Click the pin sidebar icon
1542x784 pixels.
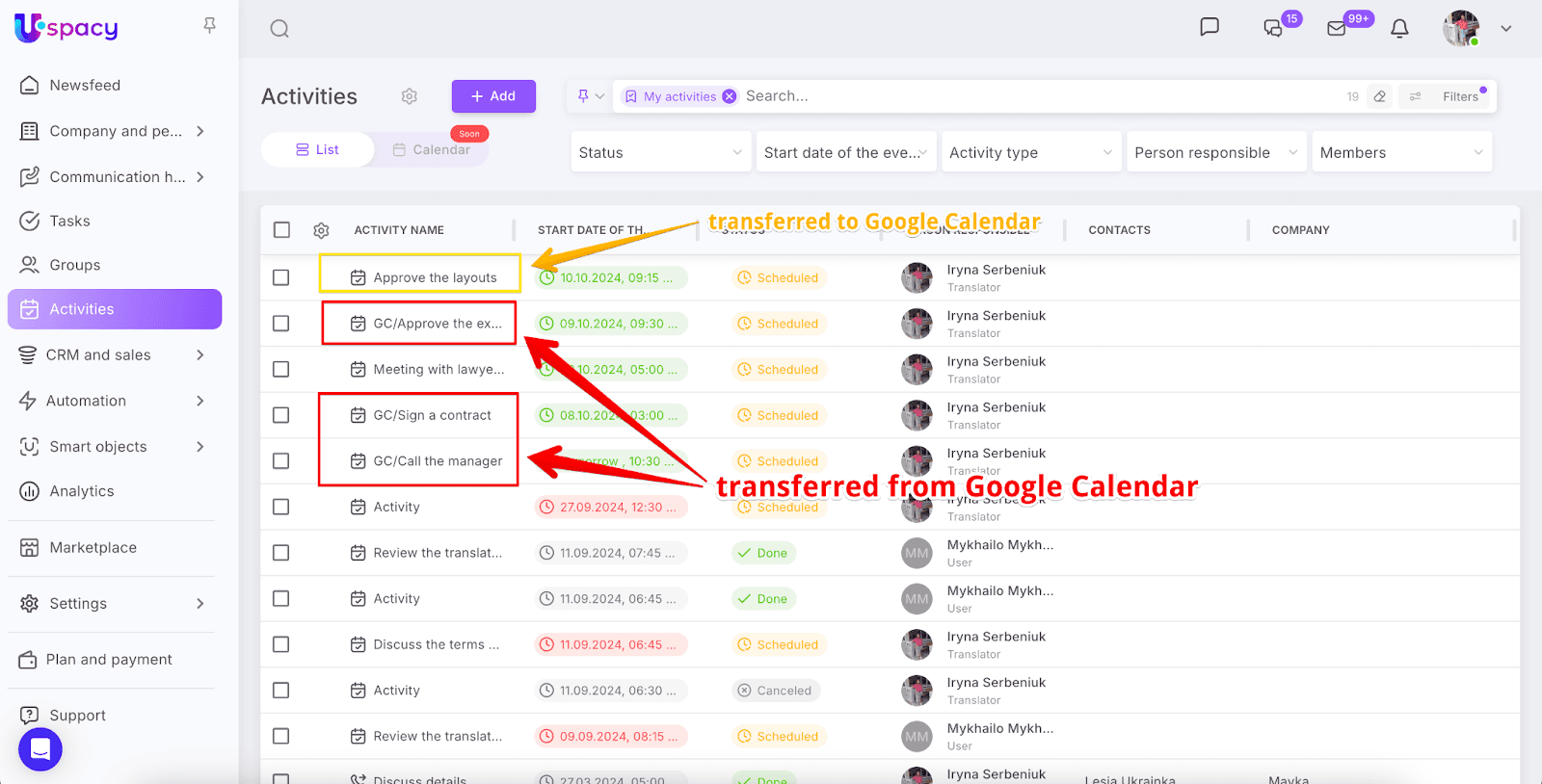pyautogui.click(x=209, y=26)
